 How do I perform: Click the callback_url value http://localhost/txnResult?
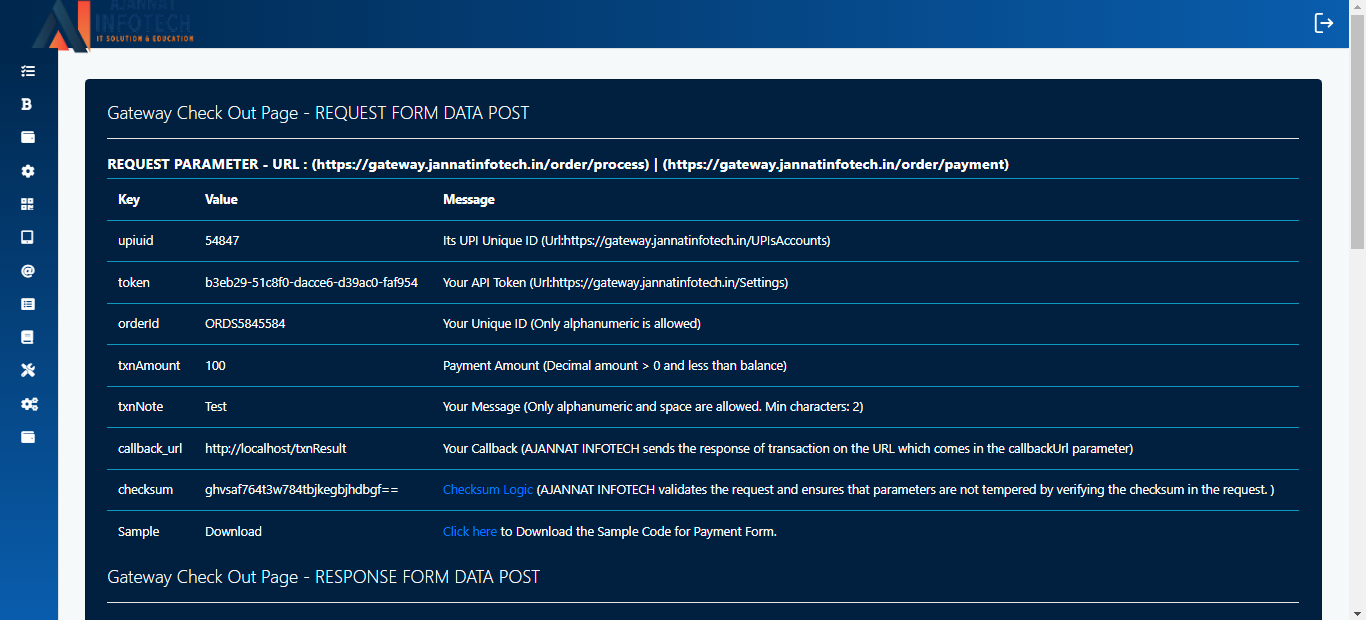[x=275, y=449]
